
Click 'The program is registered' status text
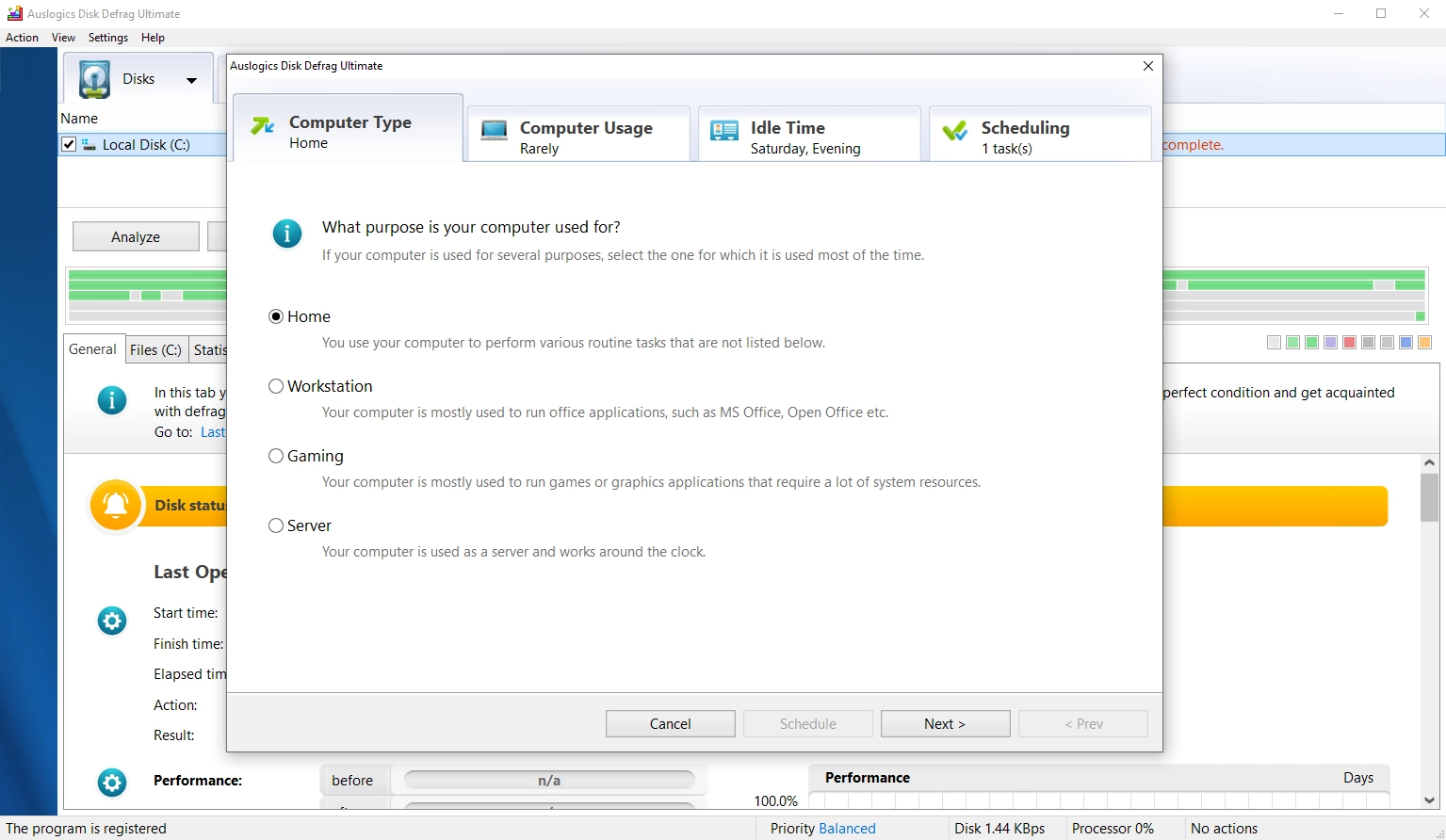click(86, 829)
